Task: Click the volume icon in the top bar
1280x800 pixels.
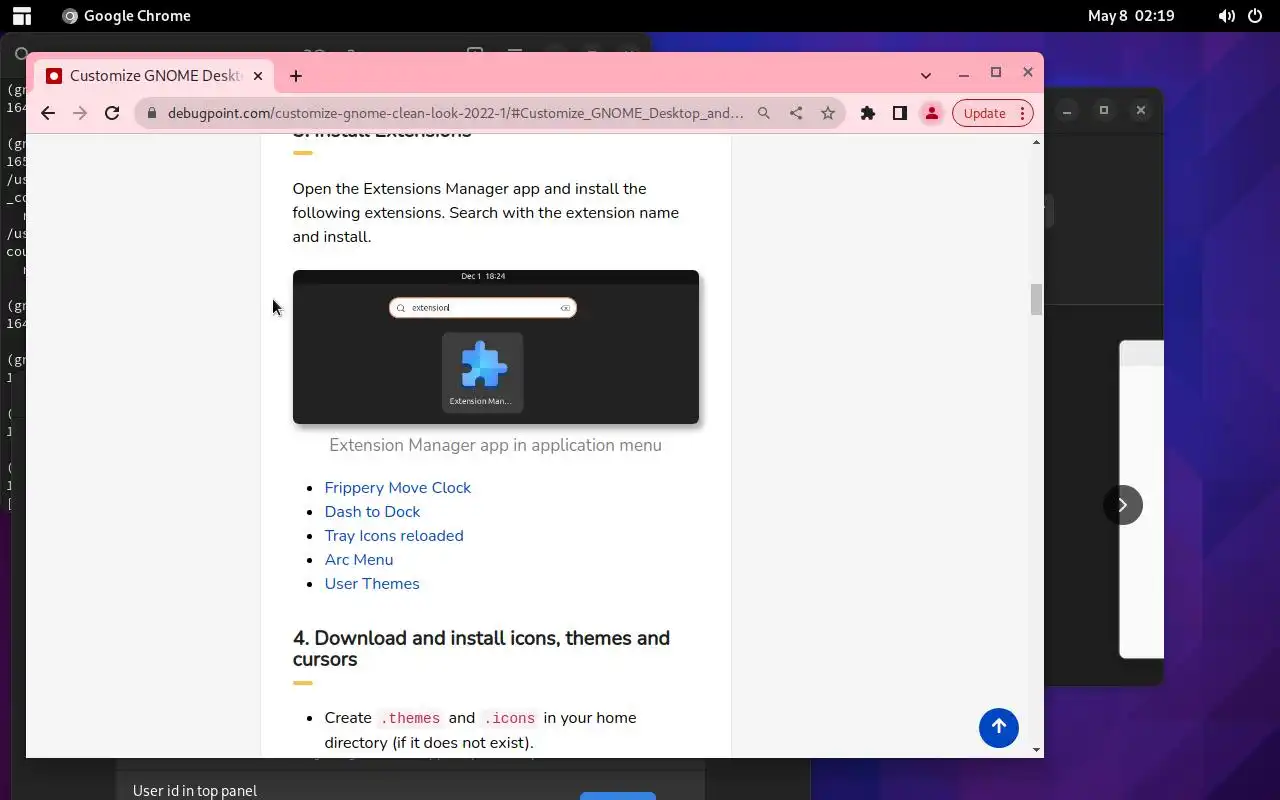Action: coord(1227,16)
